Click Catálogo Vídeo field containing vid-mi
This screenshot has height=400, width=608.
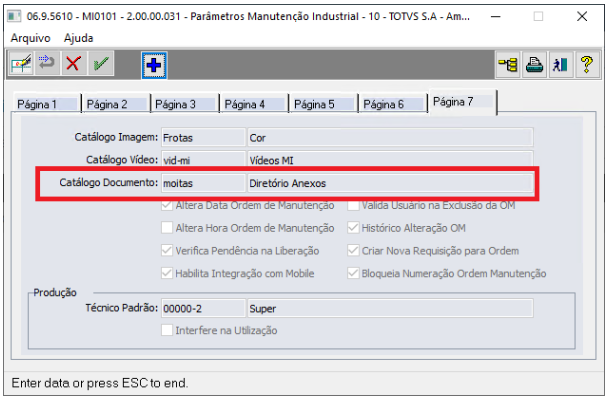tap(204, 160)
